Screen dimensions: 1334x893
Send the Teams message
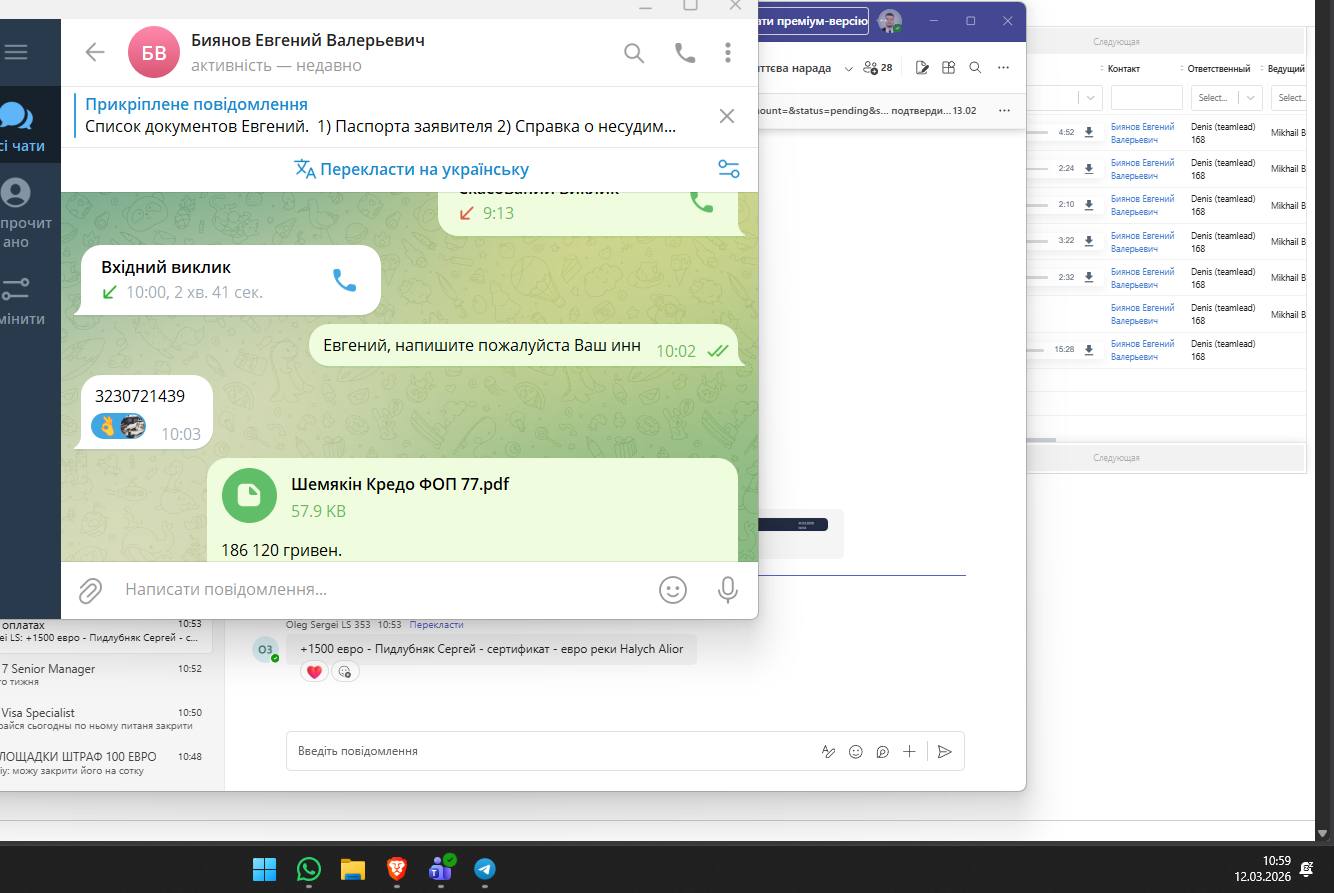click(945, 751)
